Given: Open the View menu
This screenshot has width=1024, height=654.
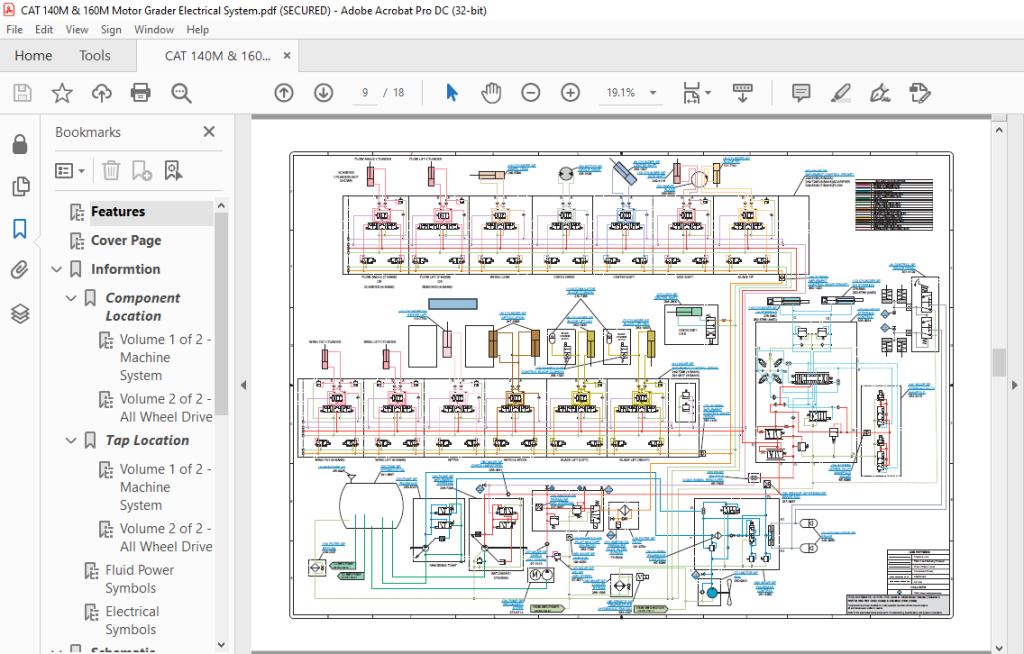Looking at the screenshot, I should tap(76, 29).
